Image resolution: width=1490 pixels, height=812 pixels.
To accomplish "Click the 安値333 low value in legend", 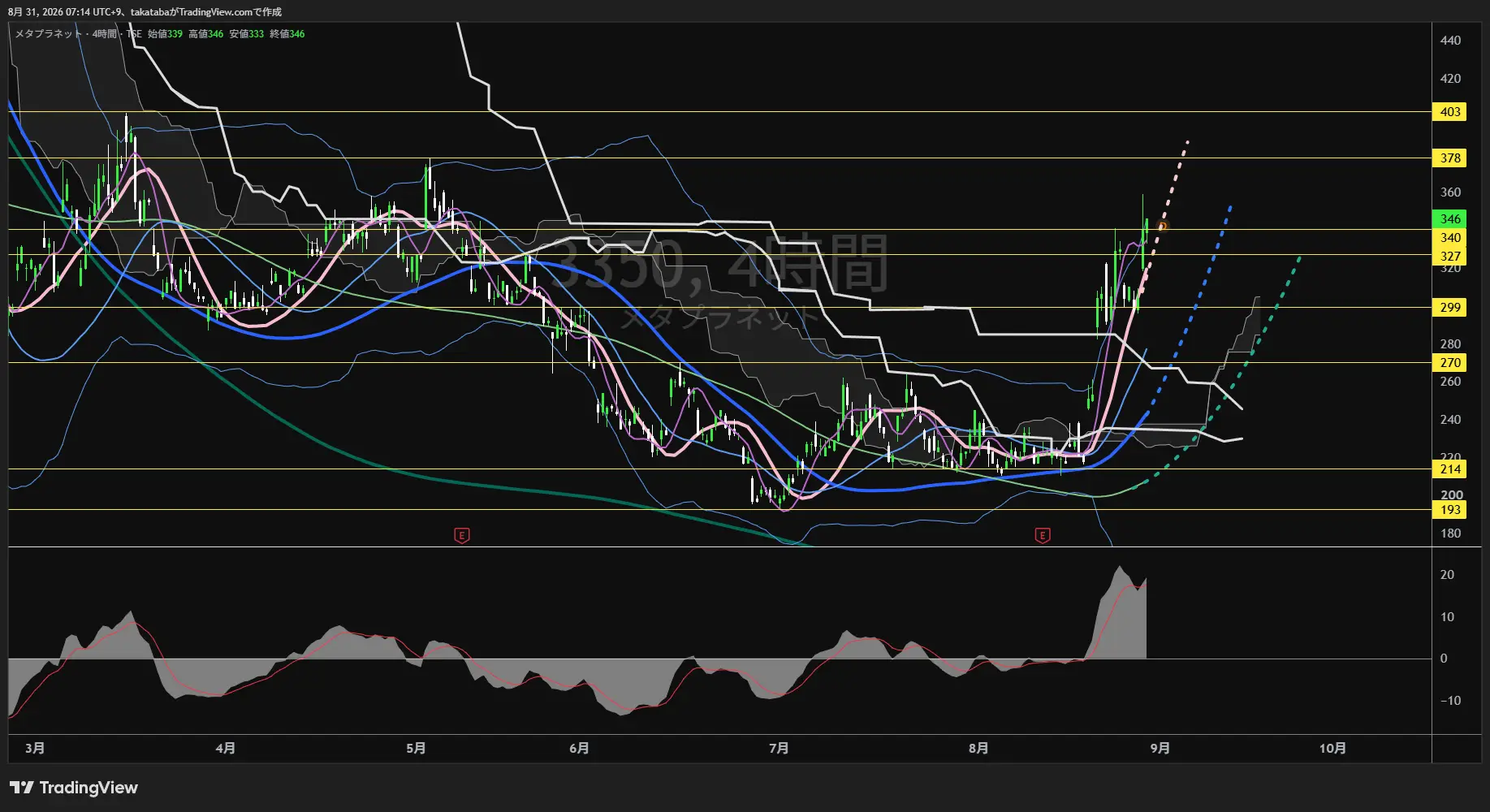I will (x=246, y=34).
